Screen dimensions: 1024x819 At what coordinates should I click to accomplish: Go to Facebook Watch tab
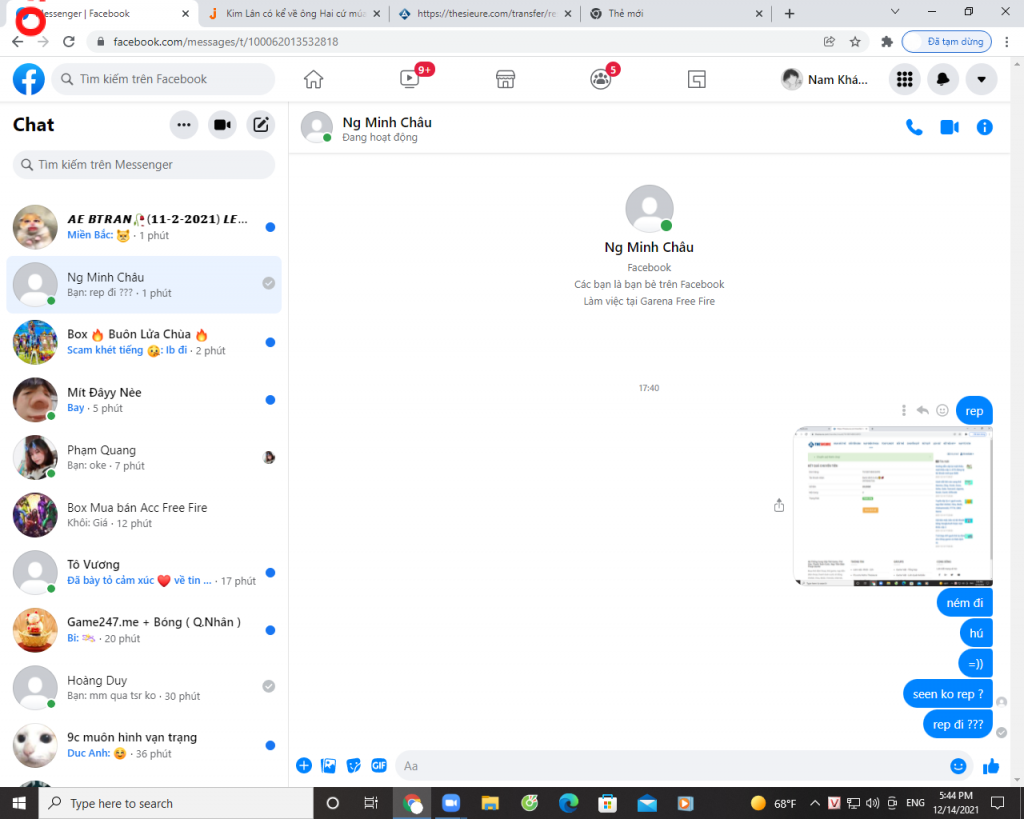point(410,79)
